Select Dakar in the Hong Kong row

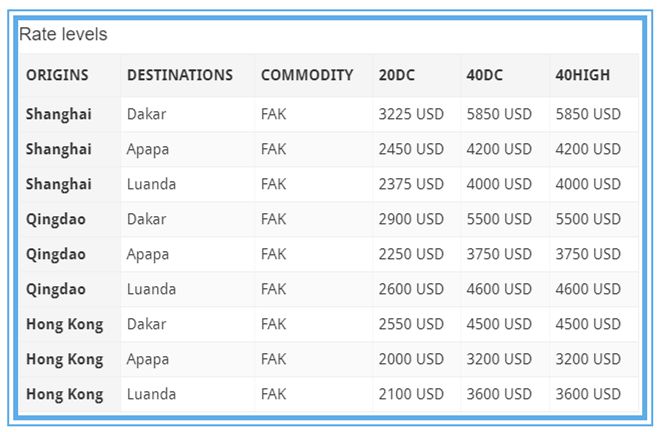click(147, 324)
